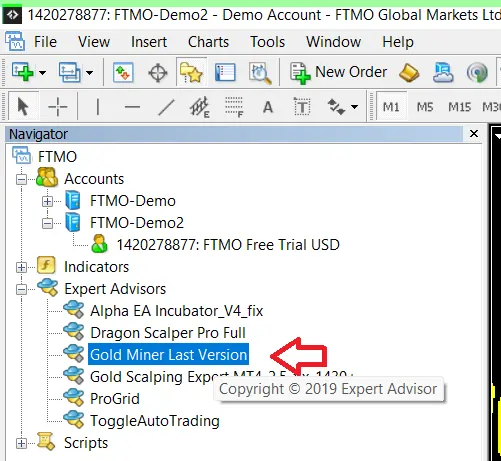This screenshot has width=501, height=461.
Task: Select the vertical line drawing tool
Action: point(98,107)
